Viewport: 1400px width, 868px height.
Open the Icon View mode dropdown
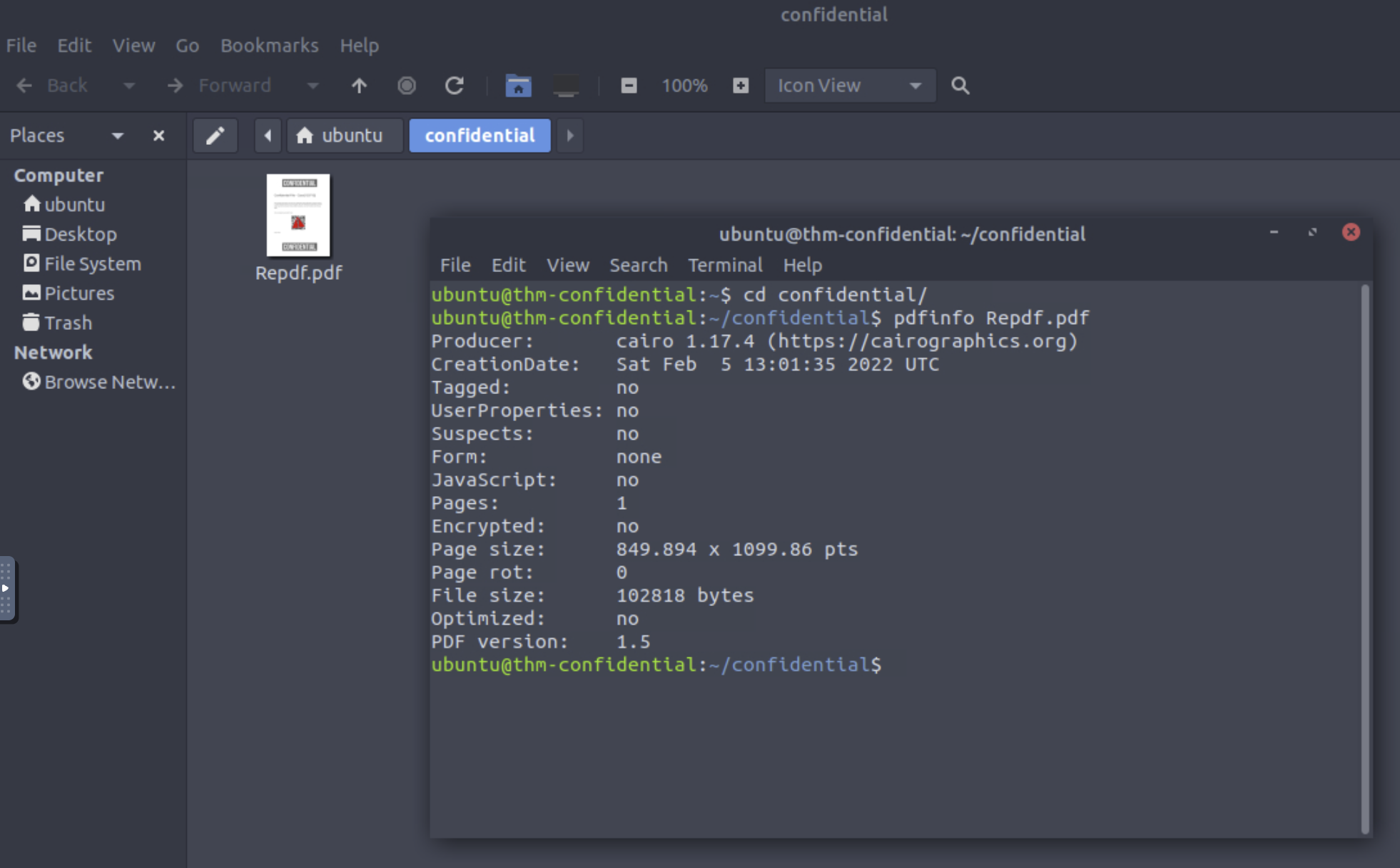(850, 86)
